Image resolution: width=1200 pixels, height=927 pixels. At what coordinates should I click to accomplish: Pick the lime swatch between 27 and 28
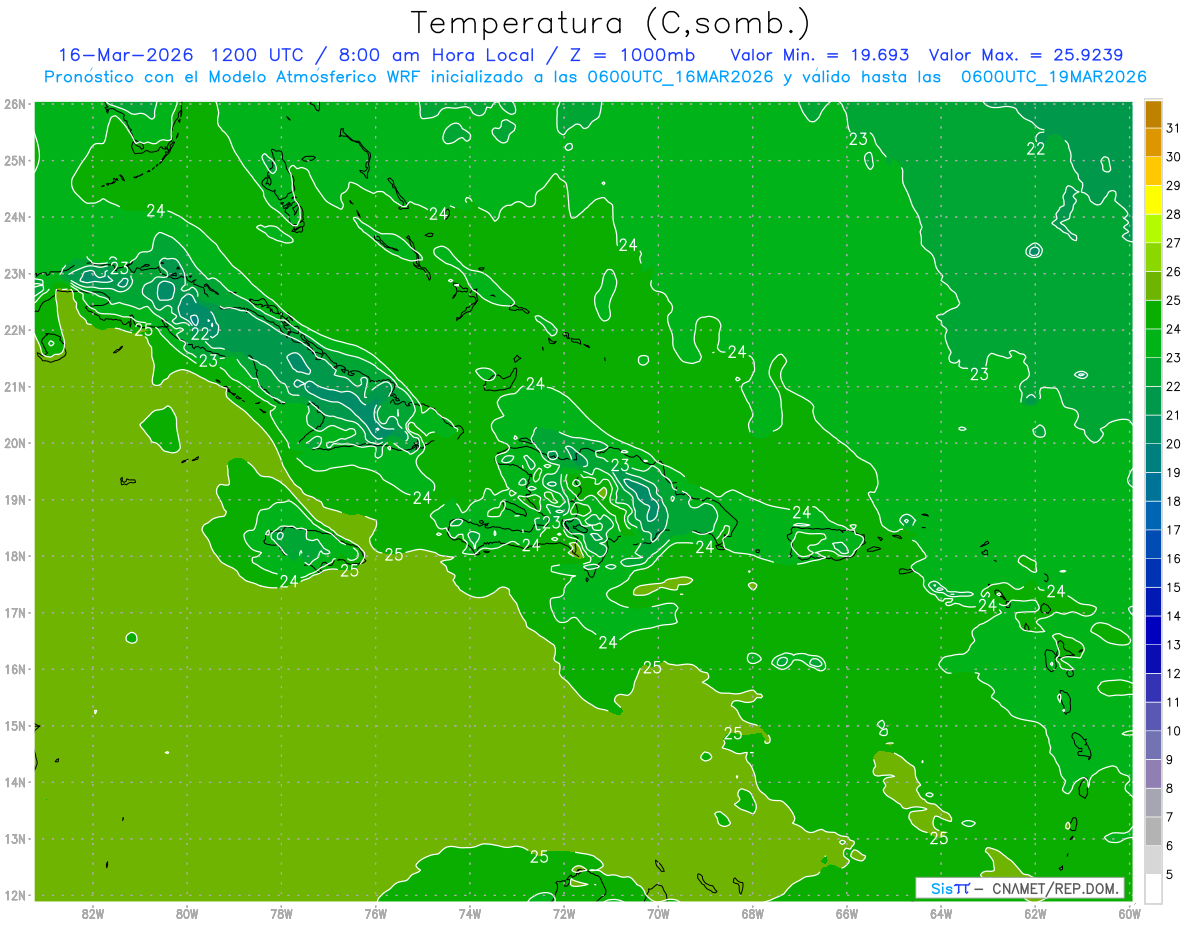pos(1153,229)
